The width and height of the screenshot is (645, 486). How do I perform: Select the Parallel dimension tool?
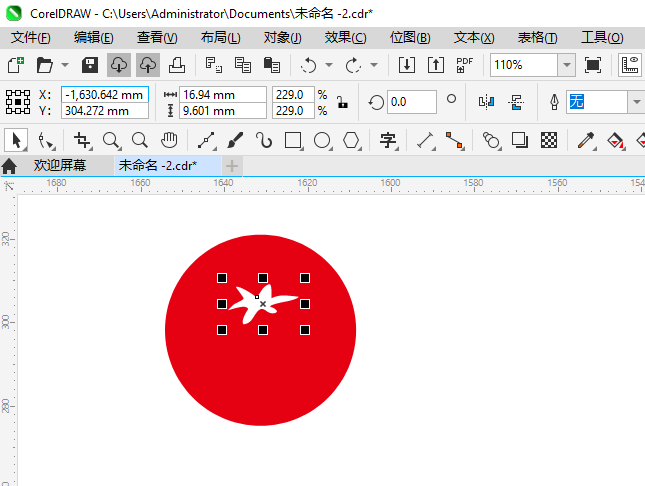tap(425, 140)
